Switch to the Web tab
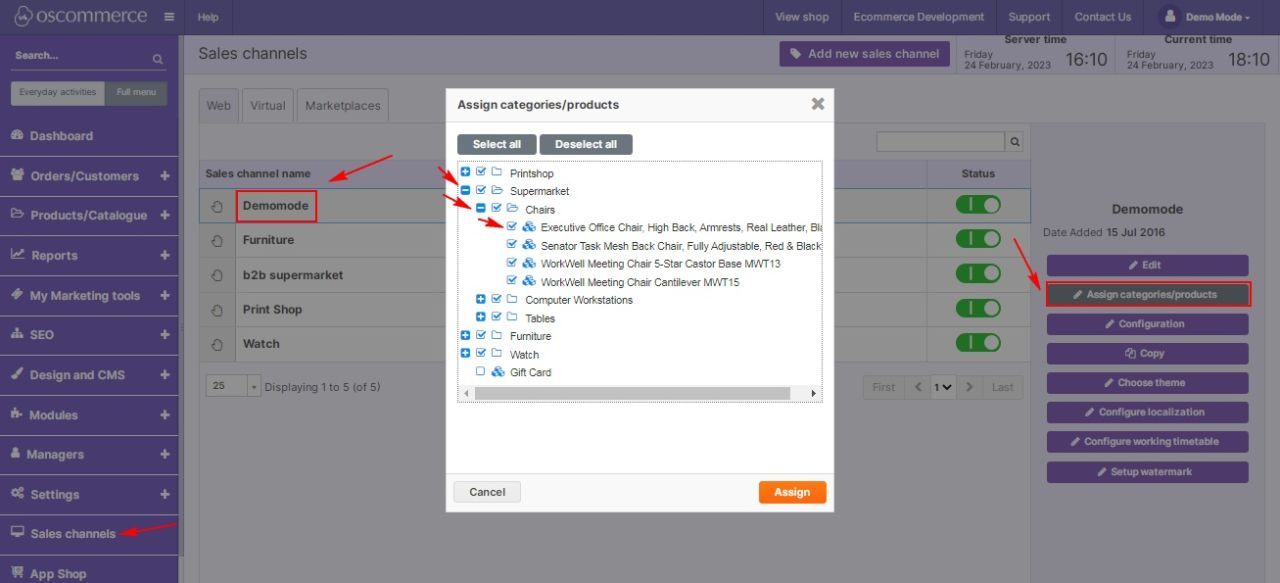 [x=218, y=106]
